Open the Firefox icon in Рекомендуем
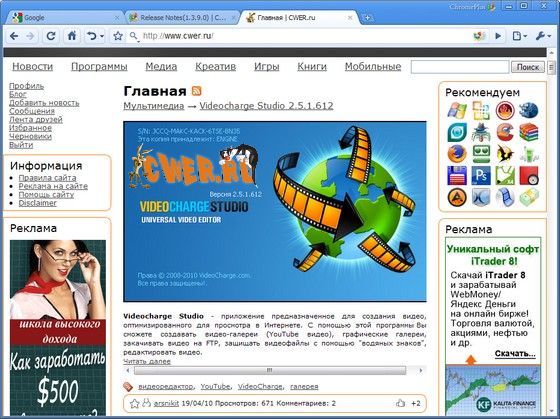Screen dimensions: 560x419 pos(457,154)
